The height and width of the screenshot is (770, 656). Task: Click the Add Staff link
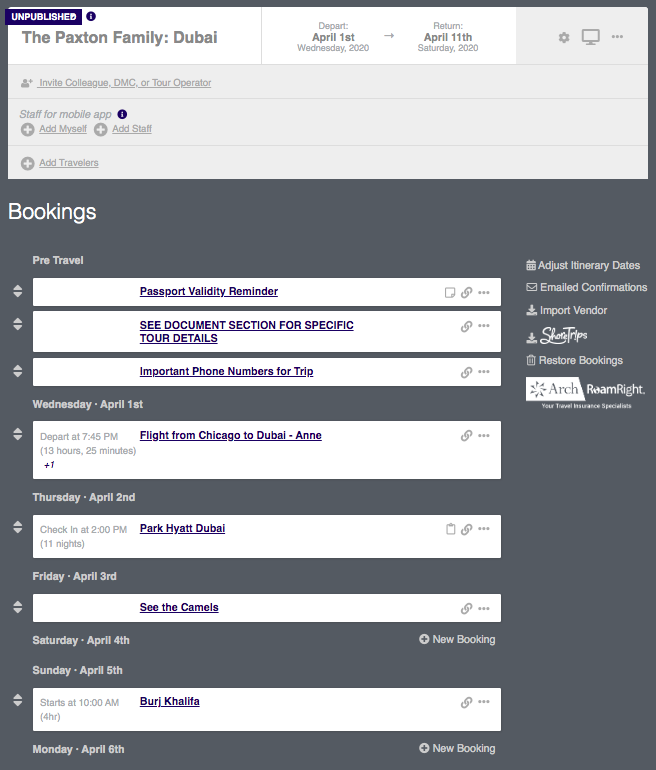(132, 129)
